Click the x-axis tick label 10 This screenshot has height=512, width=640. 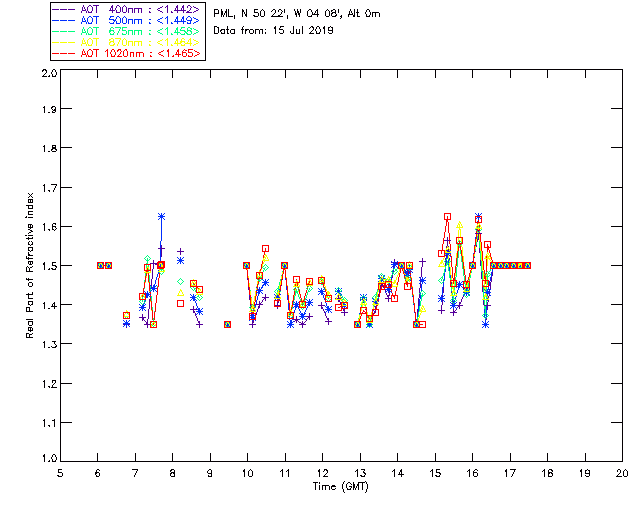tap(247, 473)
